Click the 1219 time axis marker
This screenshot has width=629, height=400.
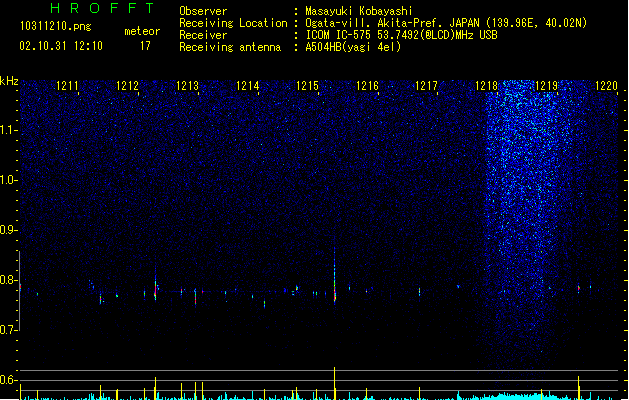[x=546, y=86]
